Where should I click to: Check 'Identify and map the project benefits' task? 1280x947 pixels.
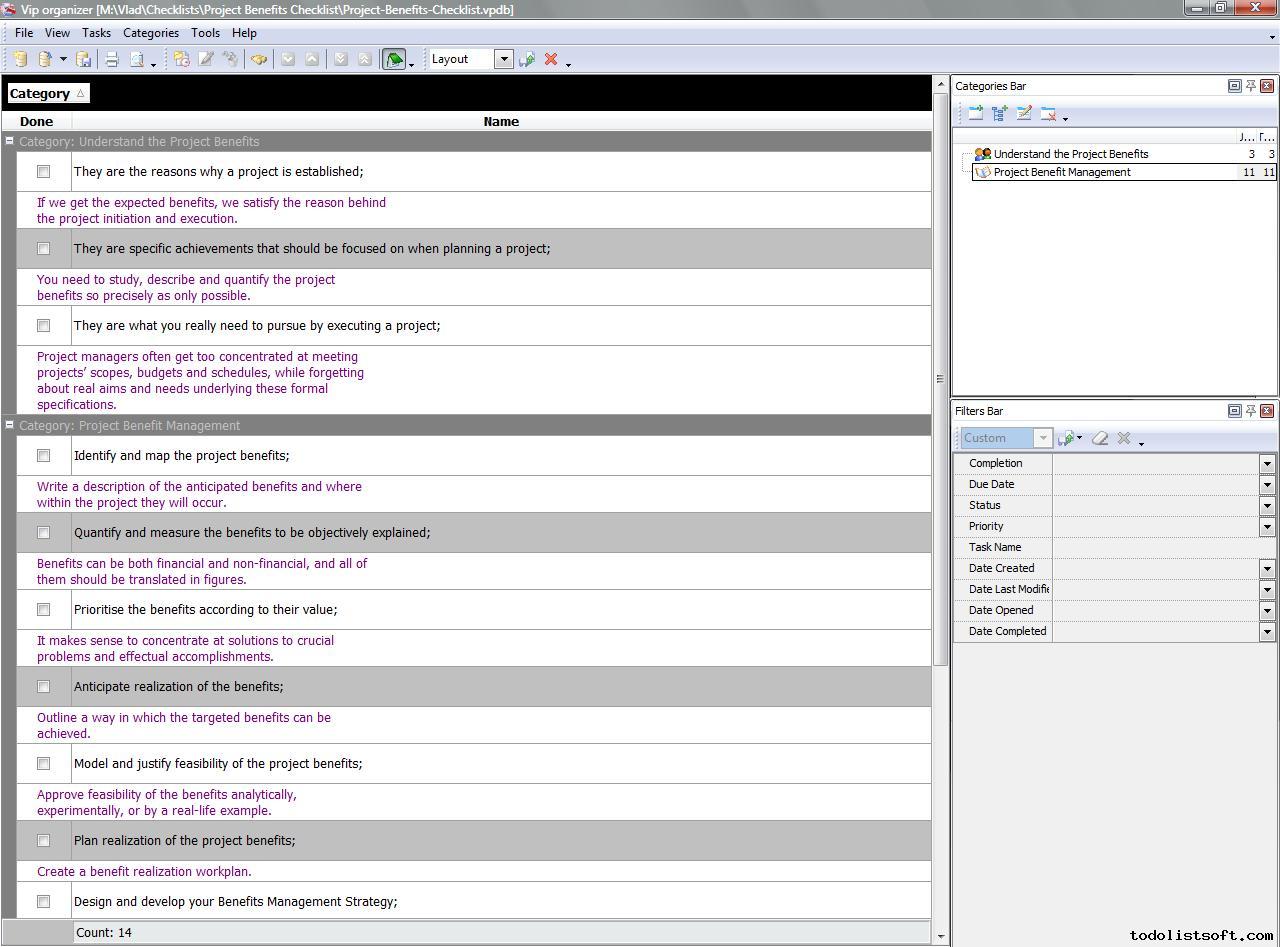pos(43,456)
